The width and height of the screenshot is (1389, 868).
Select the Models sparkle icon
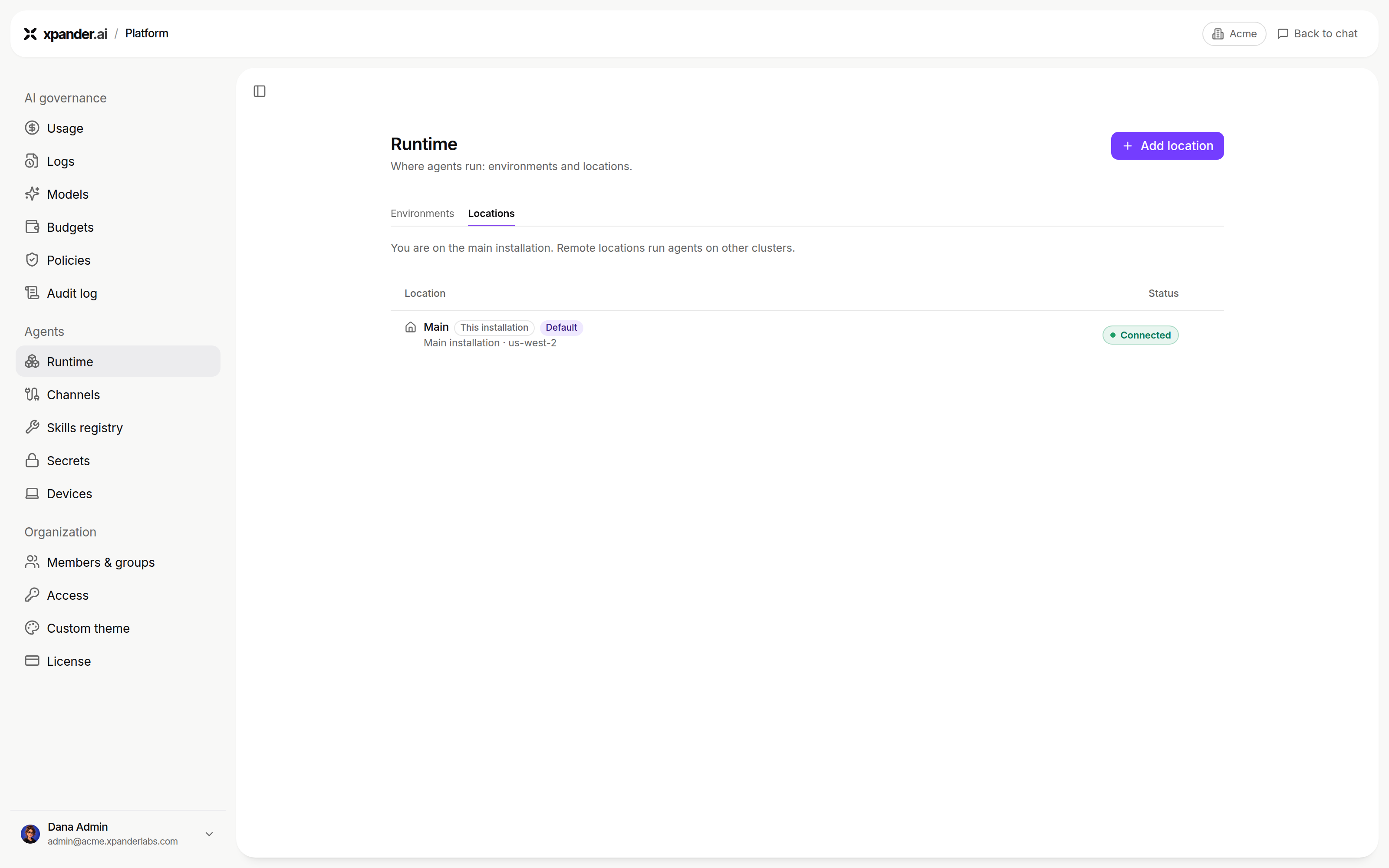[x=32, y=194]
